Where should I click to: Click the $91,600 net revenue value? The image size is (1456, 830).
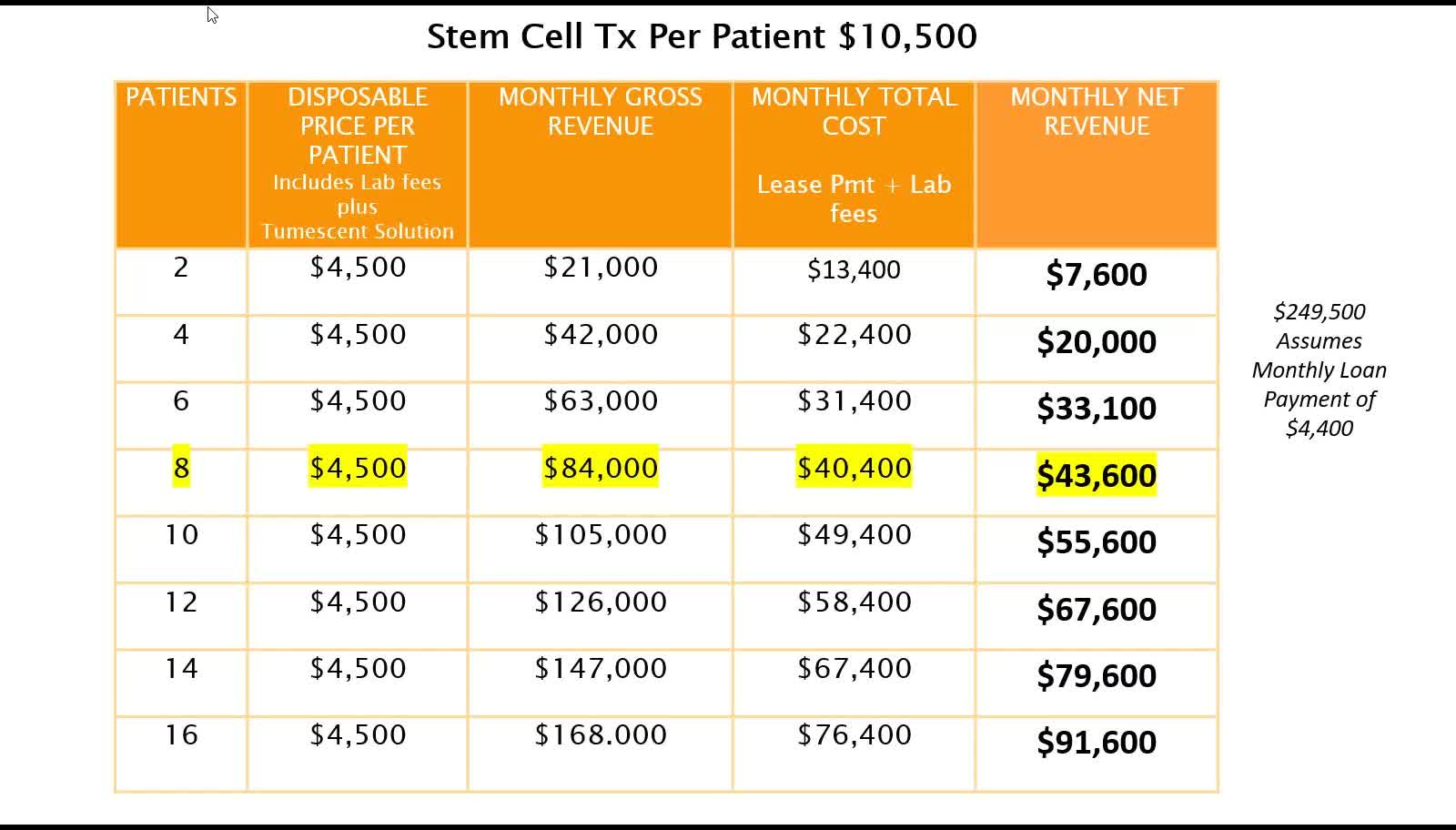click(1097, 742)
